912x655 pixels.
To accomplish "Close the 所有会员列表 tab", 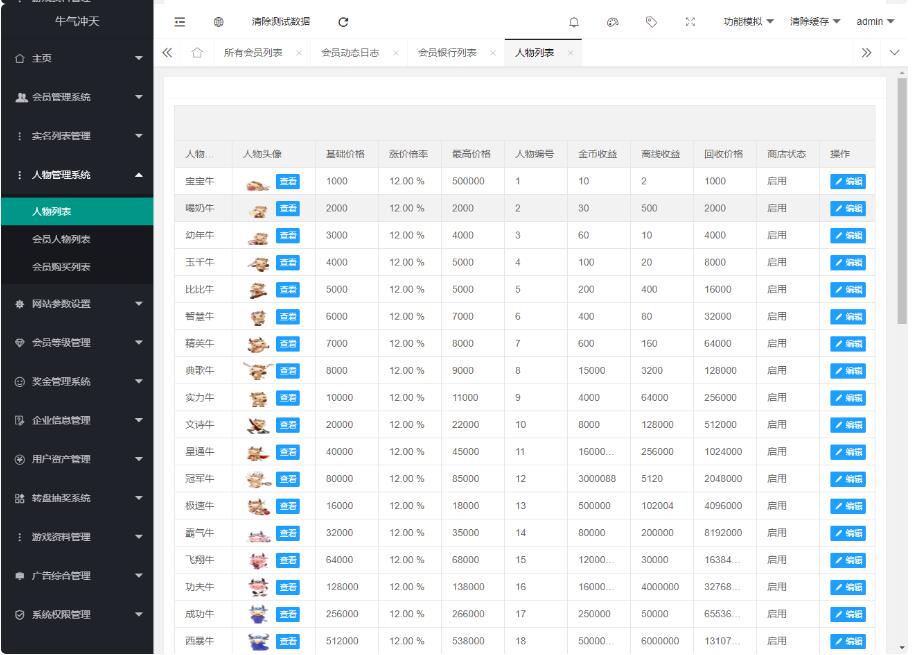I will coord(301,52).
